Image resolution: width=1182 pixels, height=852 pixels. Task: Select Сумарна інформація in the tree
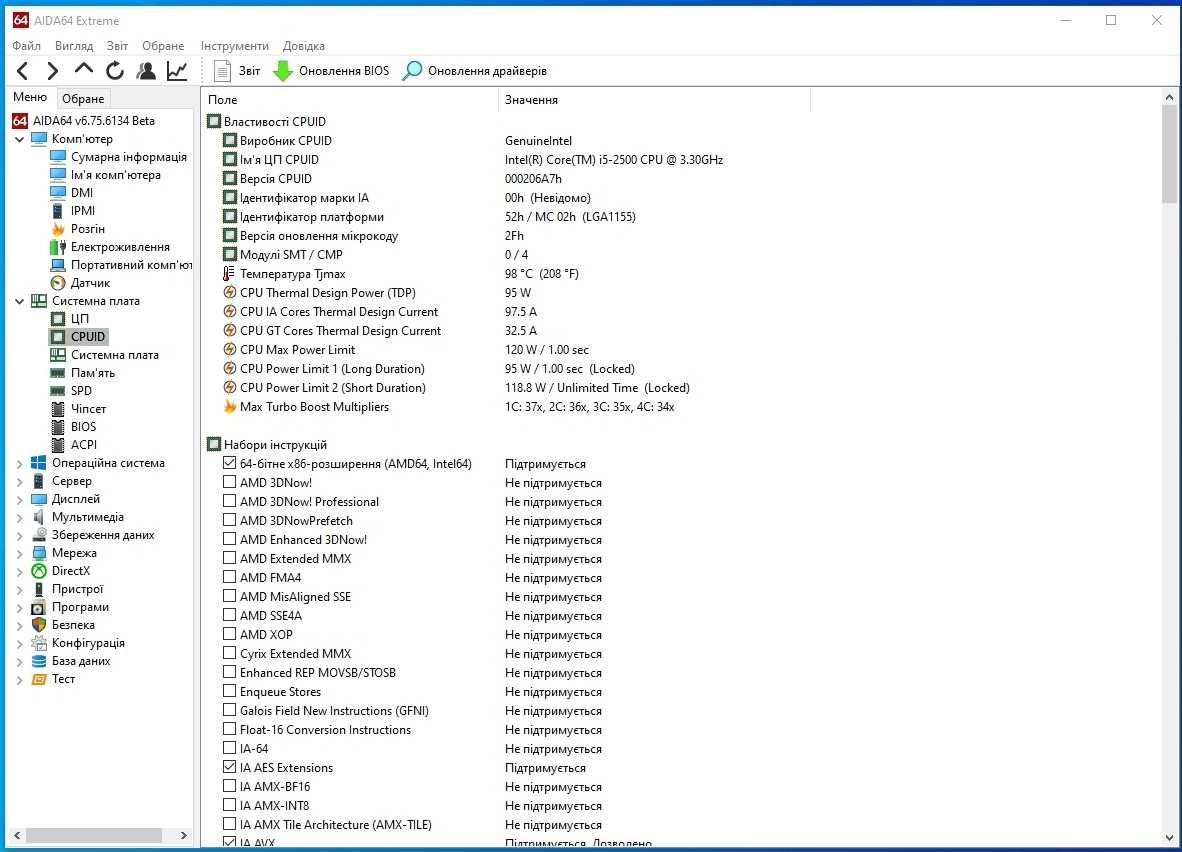tap(128, 157)
